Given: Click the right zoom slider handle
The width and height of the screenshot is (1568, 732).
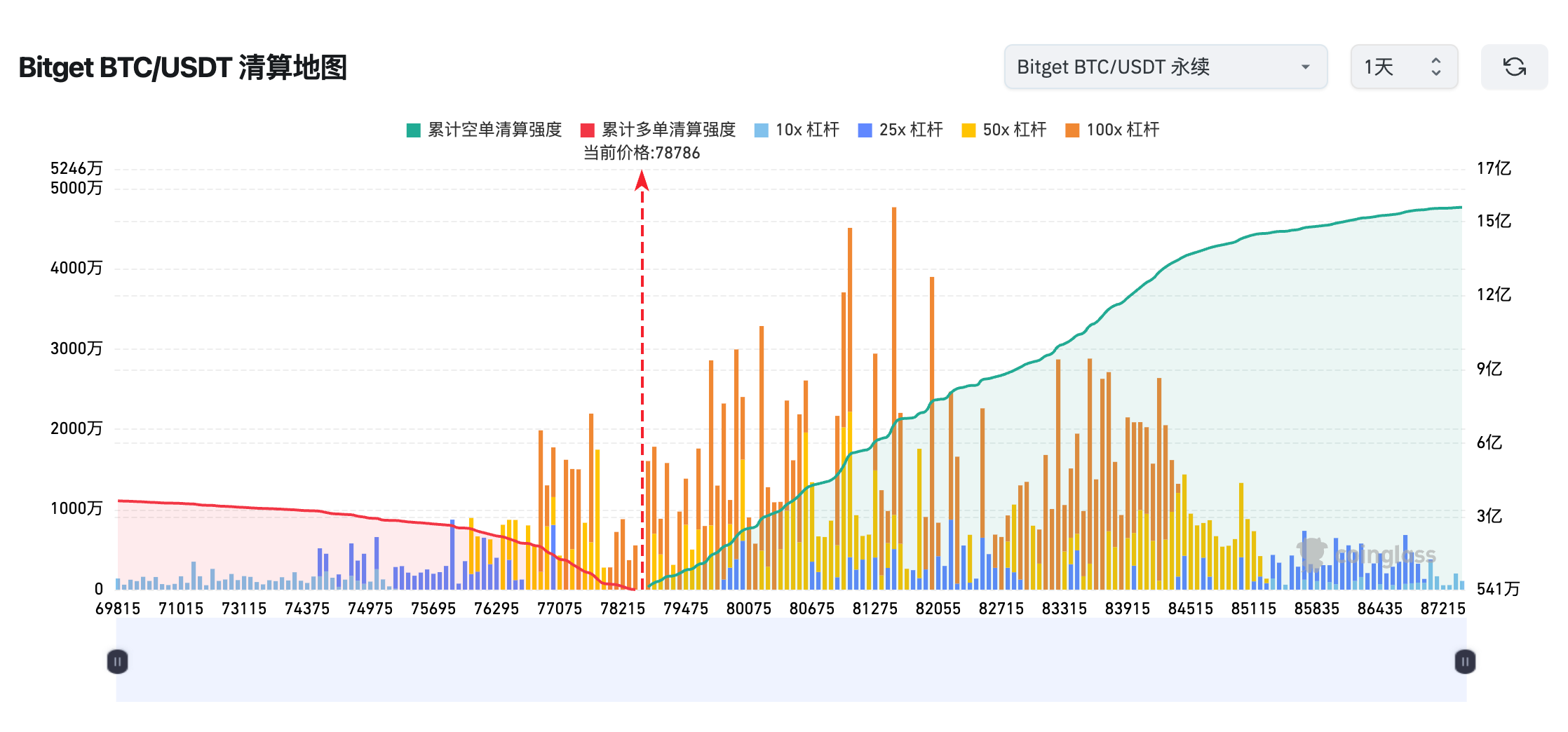Looking at the screenshot, I should tap(1464, 661).
